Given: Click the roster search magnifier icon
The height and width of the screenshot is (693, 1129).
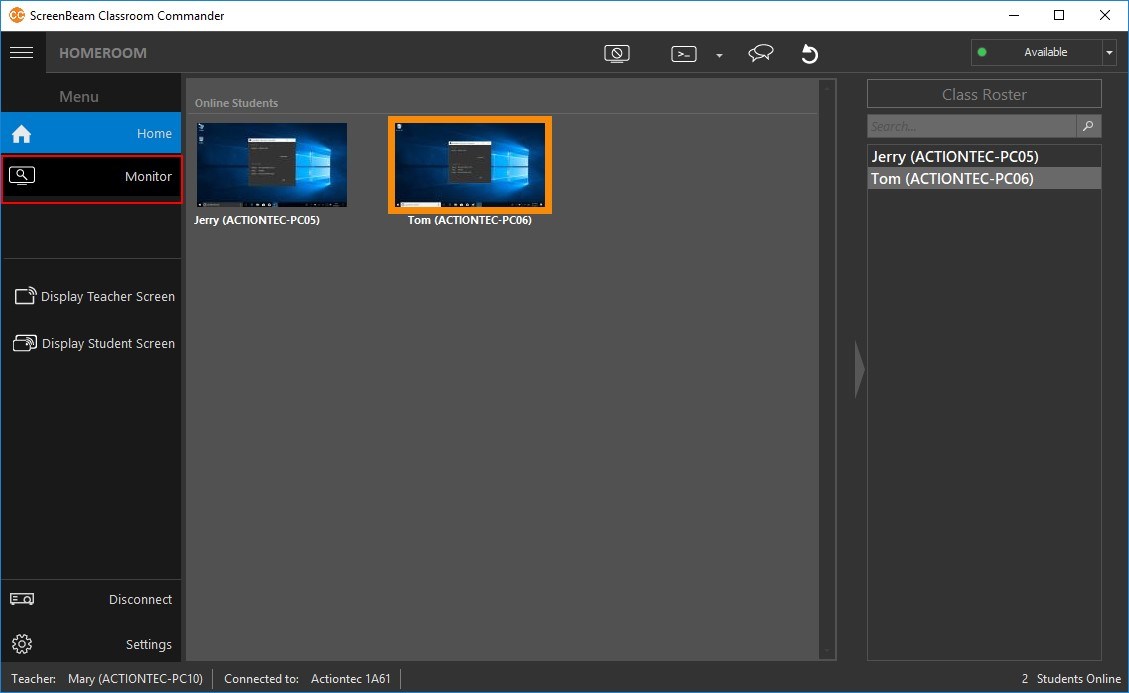Looking at the screenshot, I should click(1088, 126).
